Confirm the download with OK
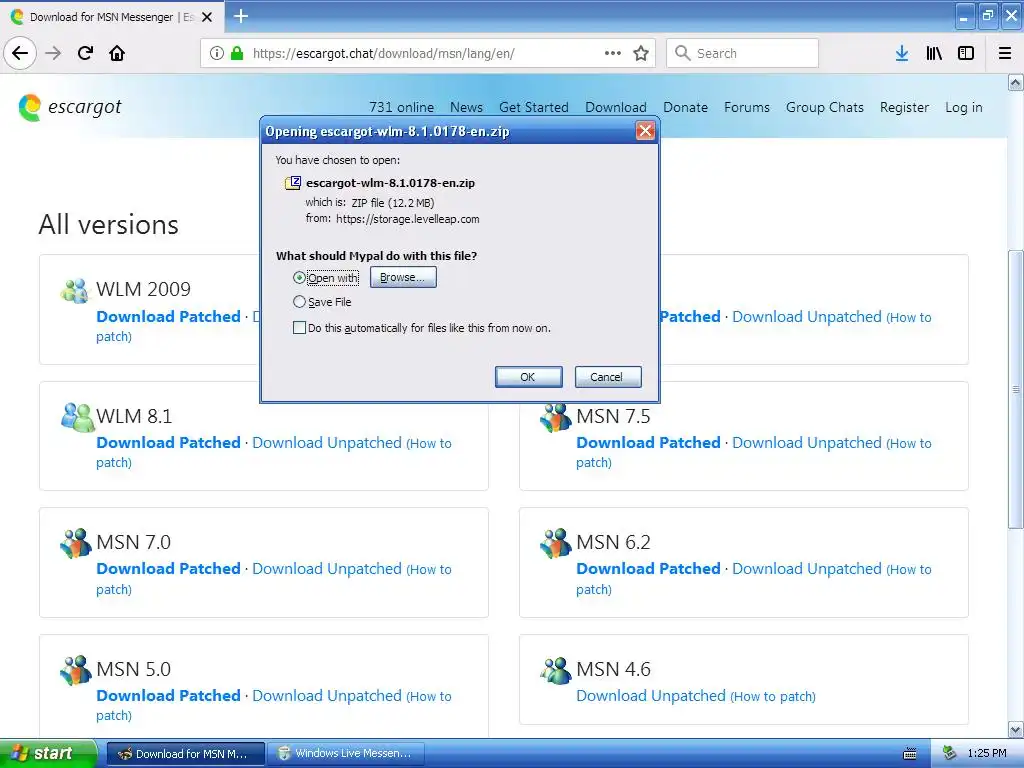Viewport: 1024px width, 768px height. pos(528,377)
